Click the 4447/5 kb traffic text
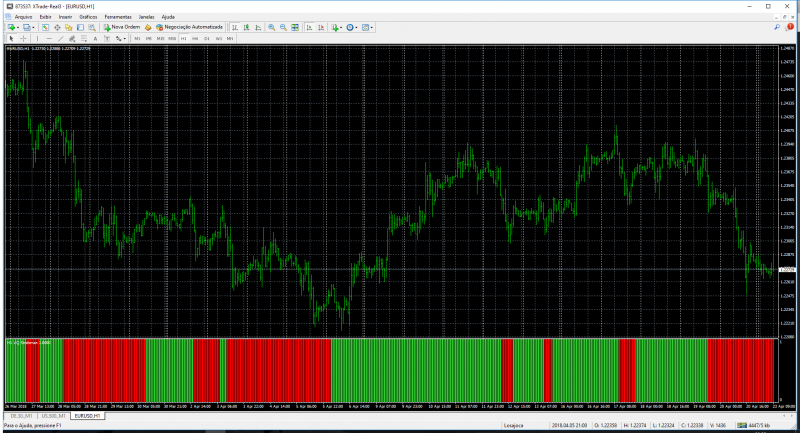Viewport: 800px width, 433px height. tap(759, 425)
